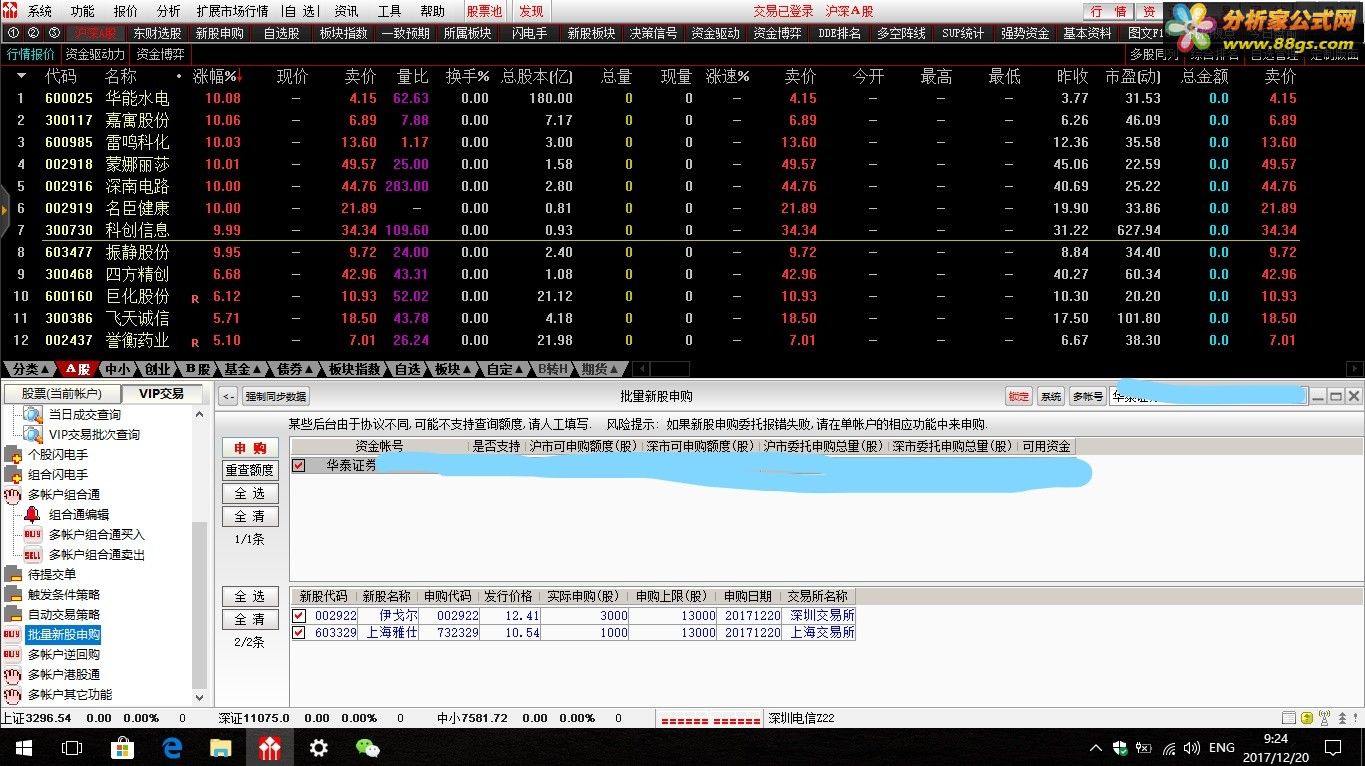Click the 多帐号 button
This screenshot has width=1365, height=766.
click(x=1087, y=396)
